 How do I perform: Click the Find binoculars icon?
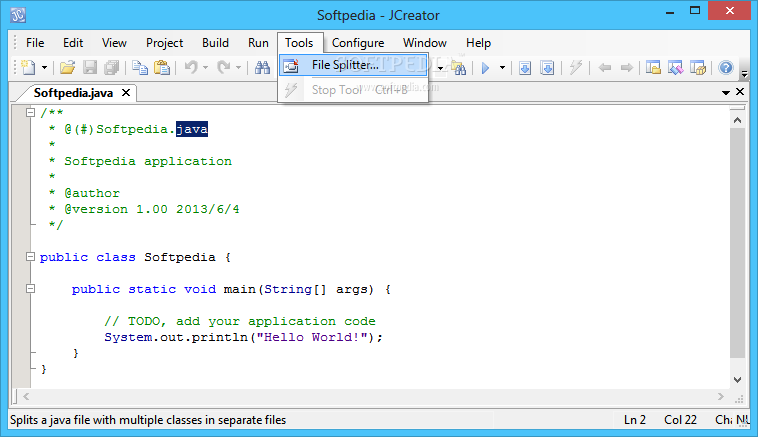(262, 67)
